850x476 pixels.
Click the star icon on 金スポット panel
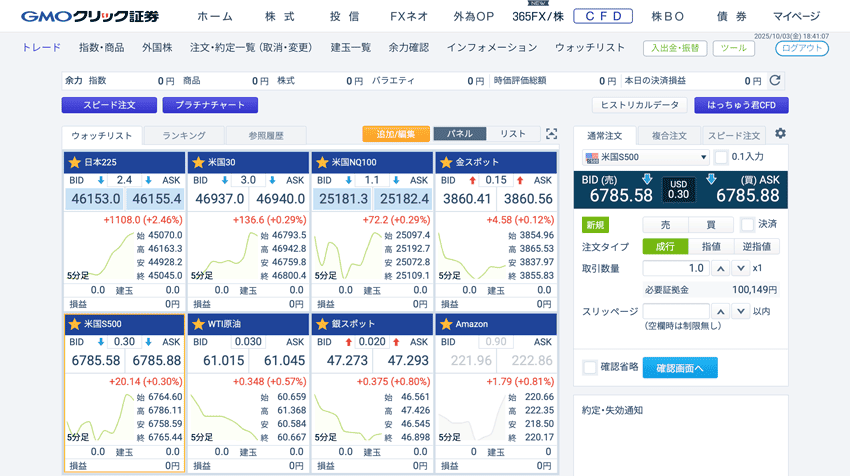pyautogui.click(x=446, y=162)
